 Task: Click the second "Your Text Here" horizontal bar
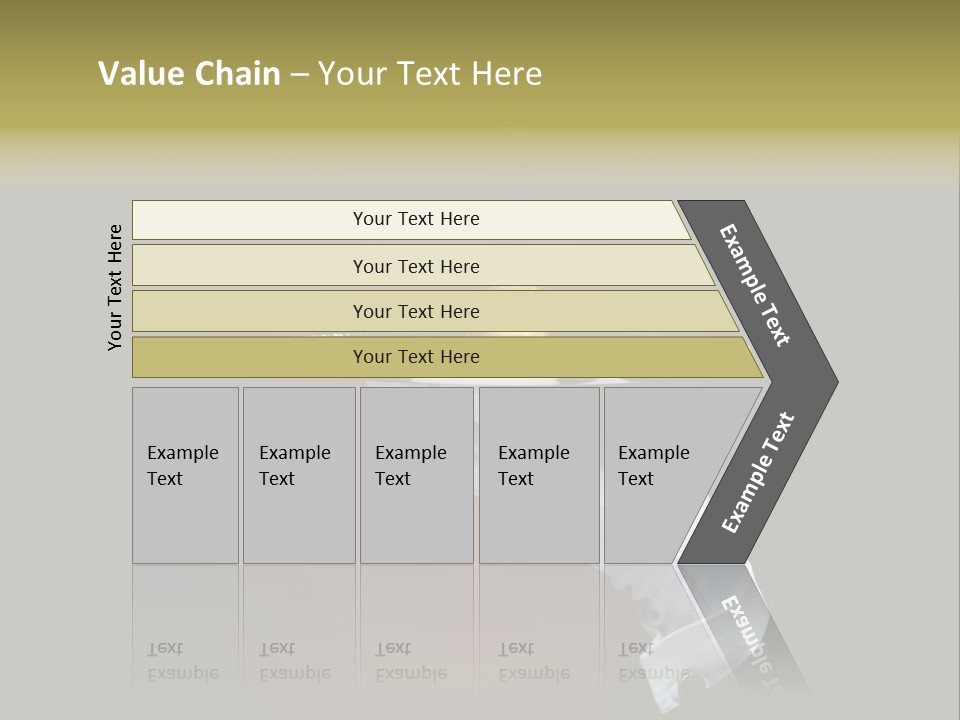pos(416,266)
